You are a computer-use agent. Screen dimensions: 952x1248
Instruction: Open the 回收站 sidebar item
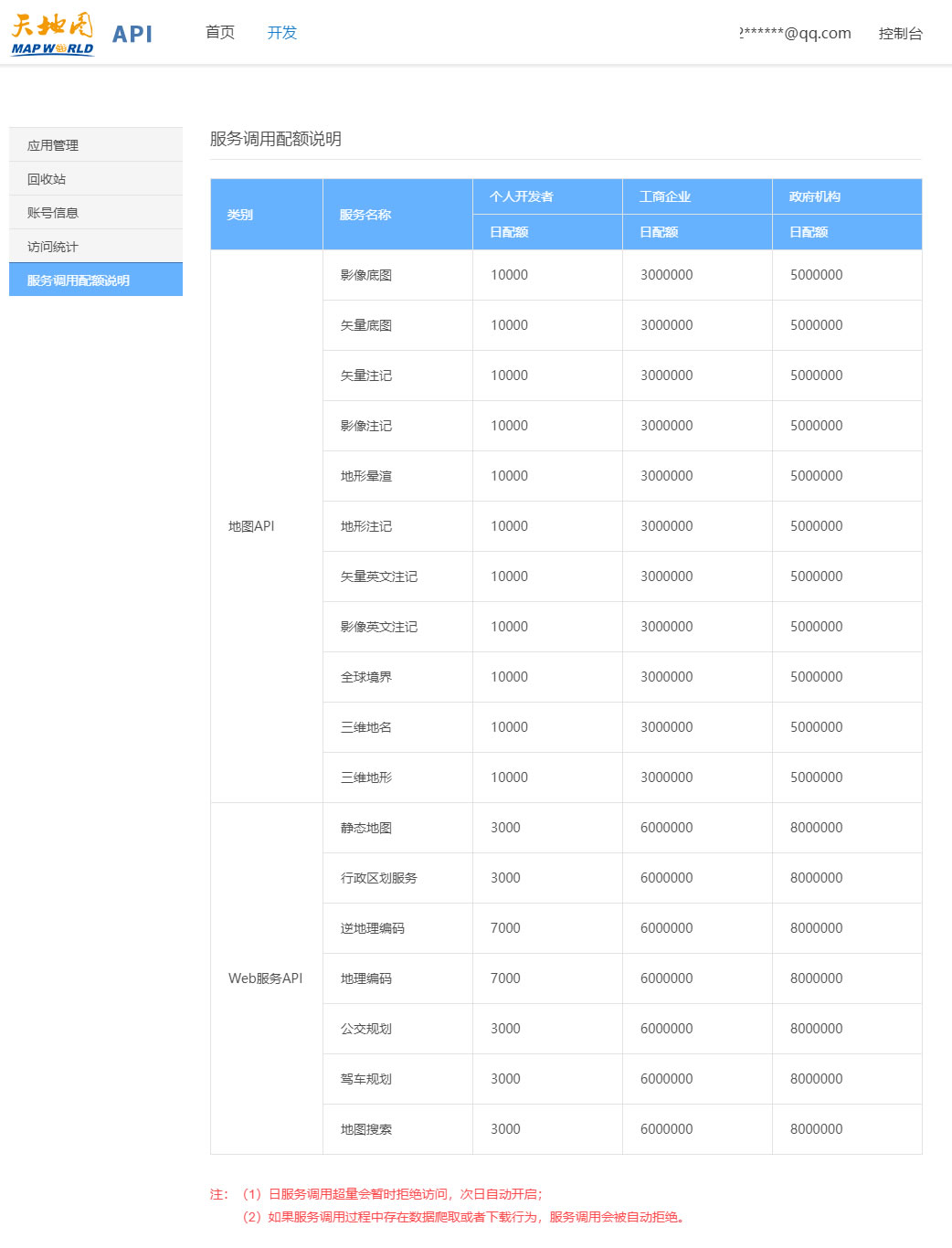click(x=46, y=177)
